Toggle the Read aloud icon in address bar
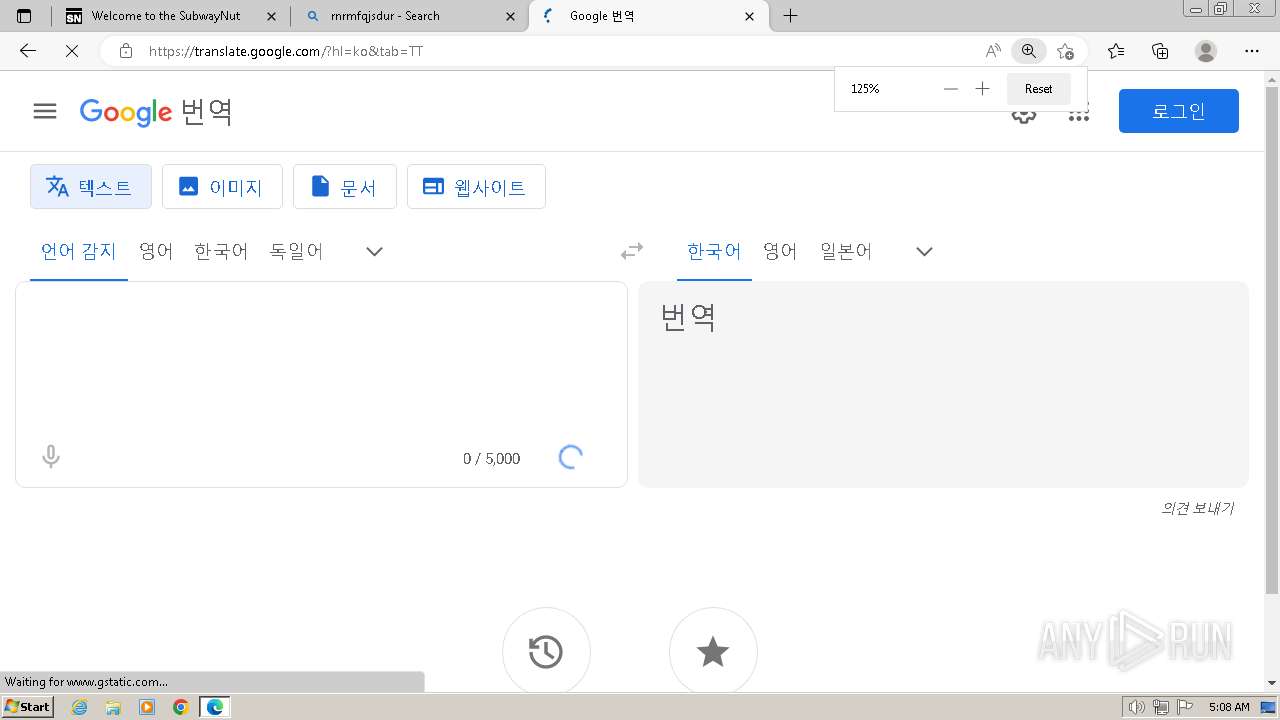This screenshot has width=1280, height=720. coord(993,51)
